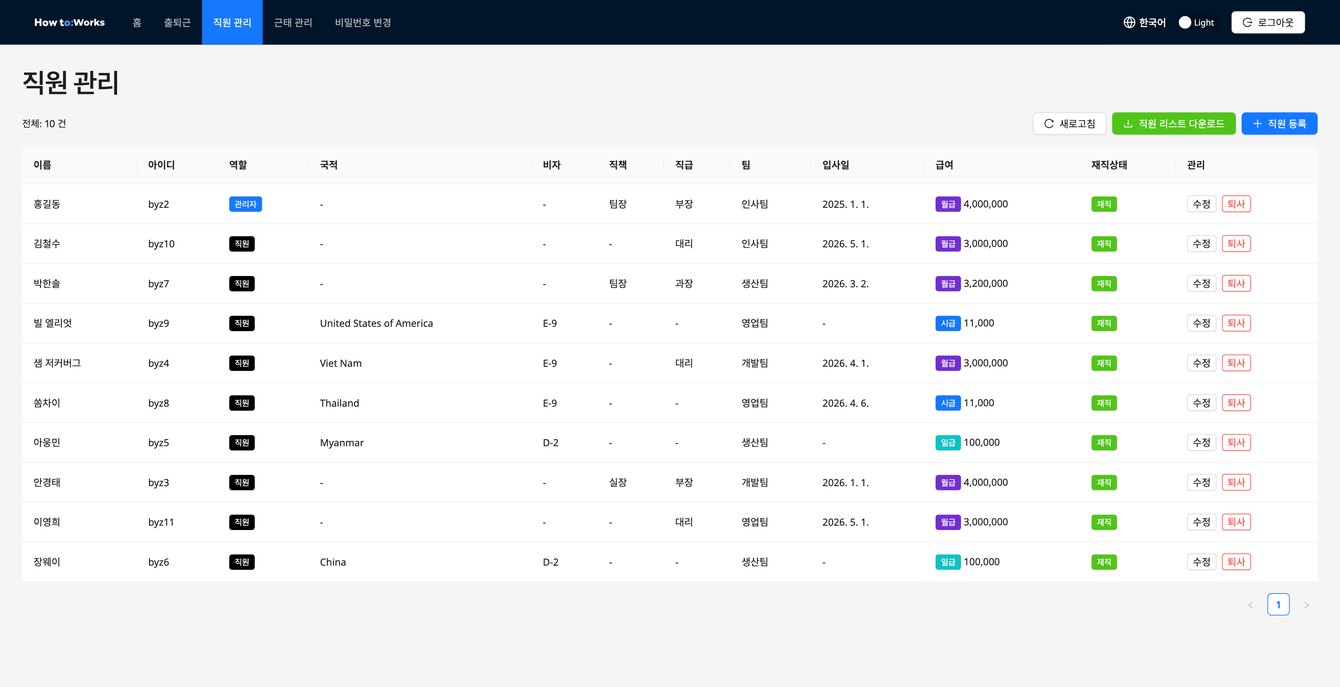1340x687 pixels.
Task: Click the 새로고침 refresh button
Action: pyautogui.click(x=1069, y=123)
